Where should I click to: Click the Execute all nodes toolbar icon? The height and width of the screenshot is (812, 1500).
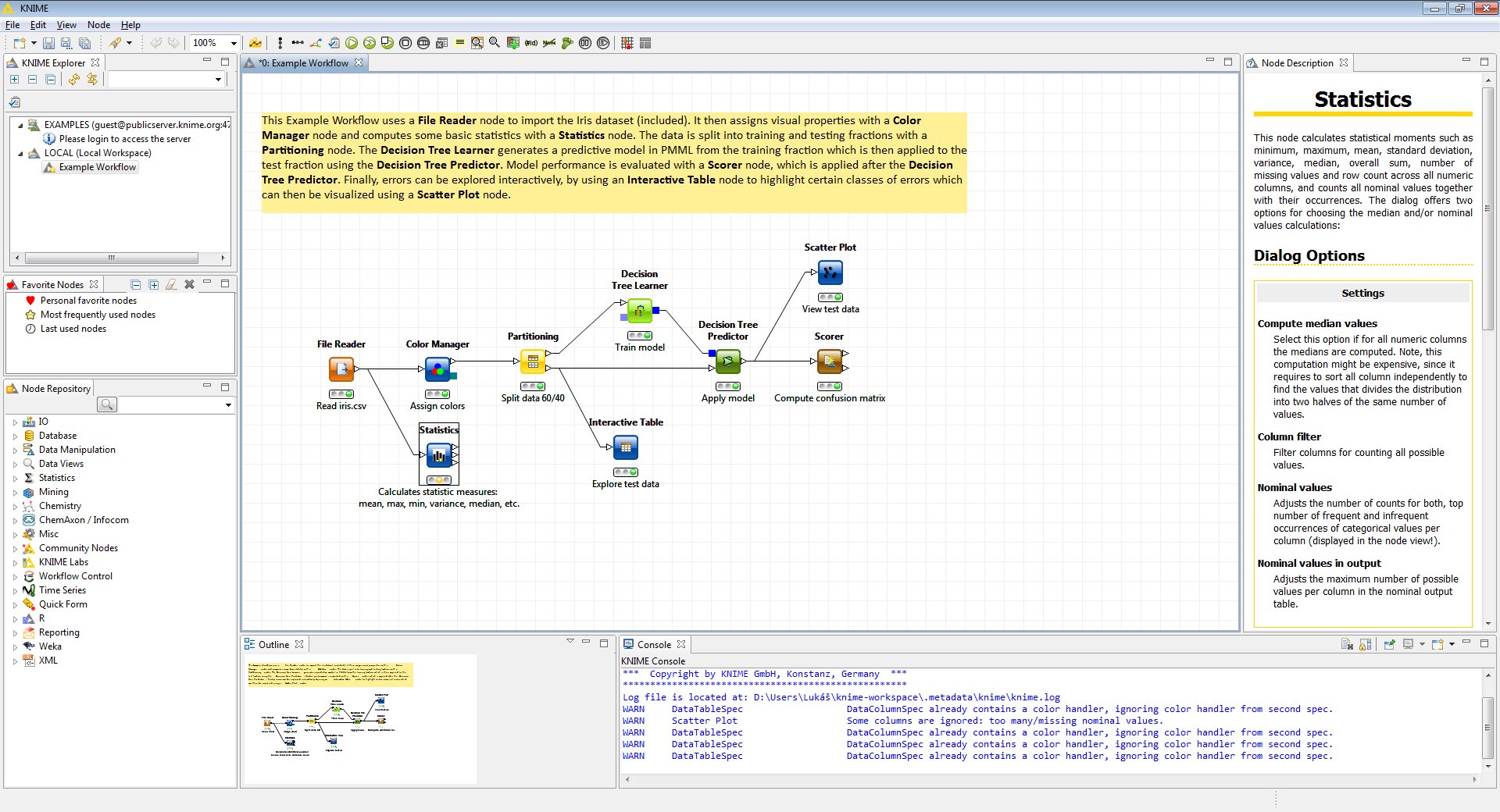pyautogui.click(x=370, y=43)
